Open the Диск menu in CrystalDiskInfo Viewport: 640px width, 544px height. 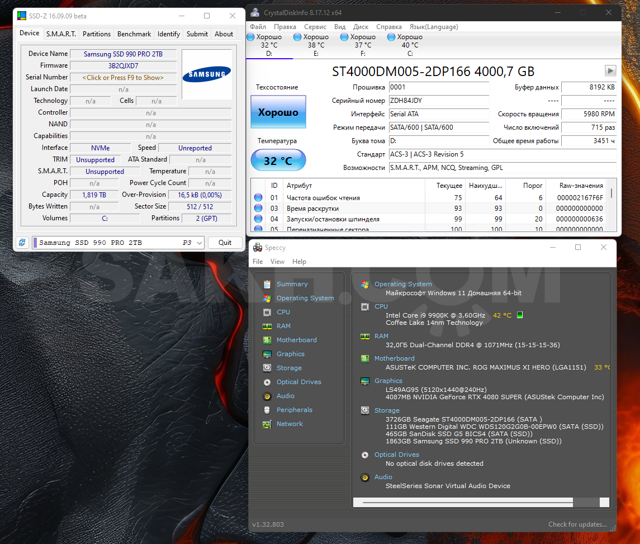click(361, 27)
